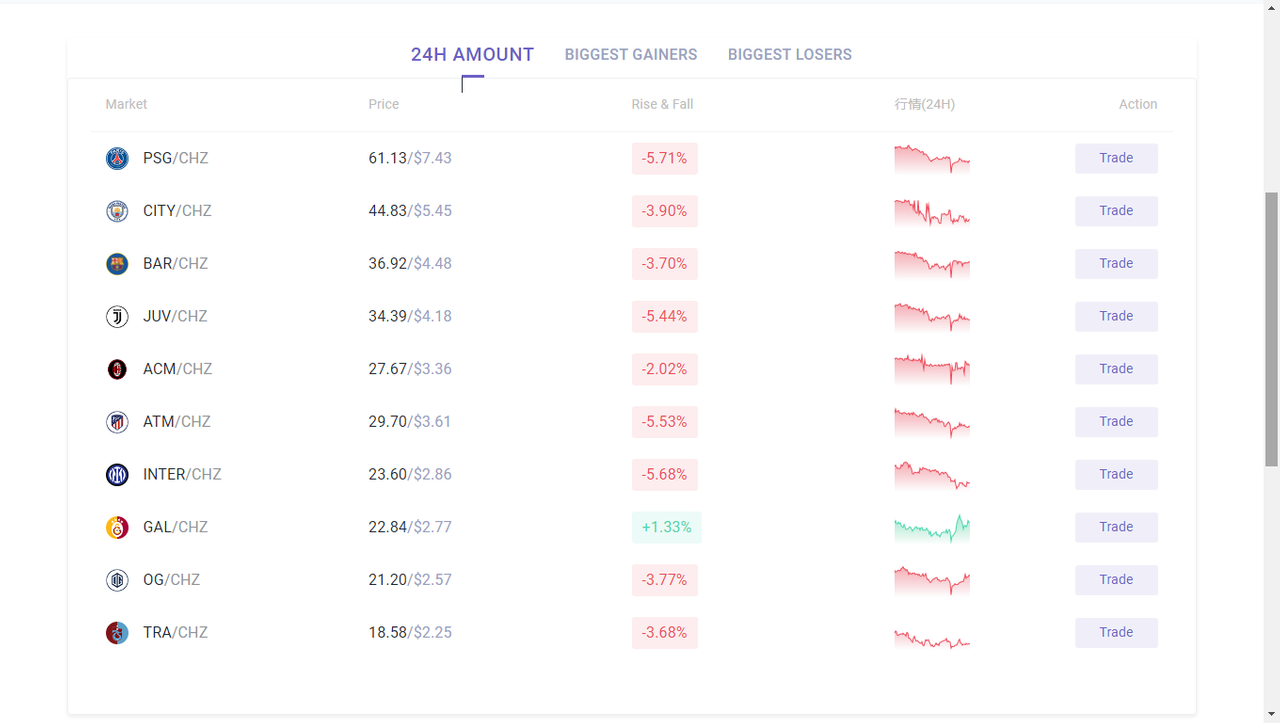Open the INTER/CHZ market pair link
Viewport: 1280px width, 723px height.
point(182,475)
